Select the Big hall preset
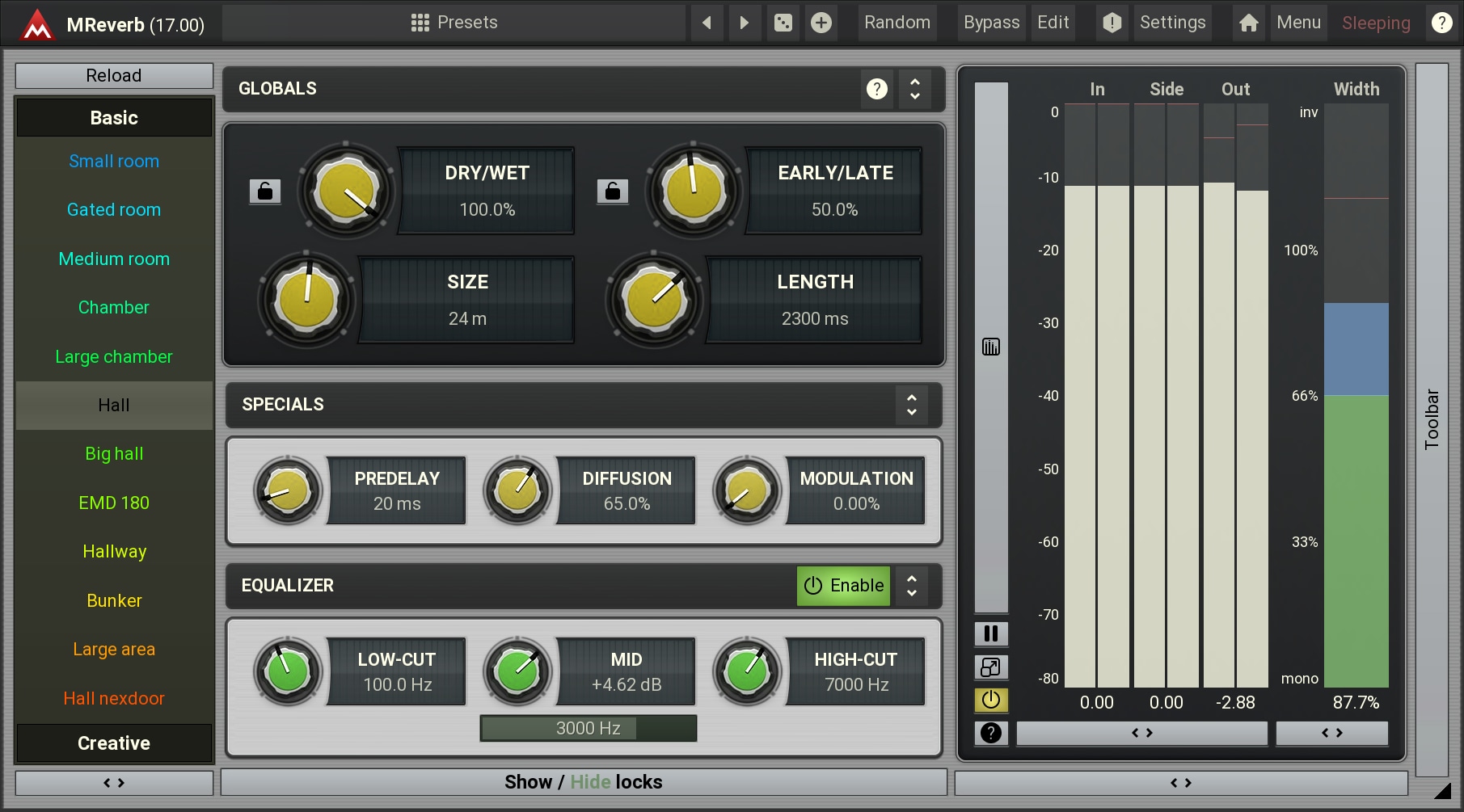The width and height of the screenshot is (1464, 812). (x=114, y=454)
